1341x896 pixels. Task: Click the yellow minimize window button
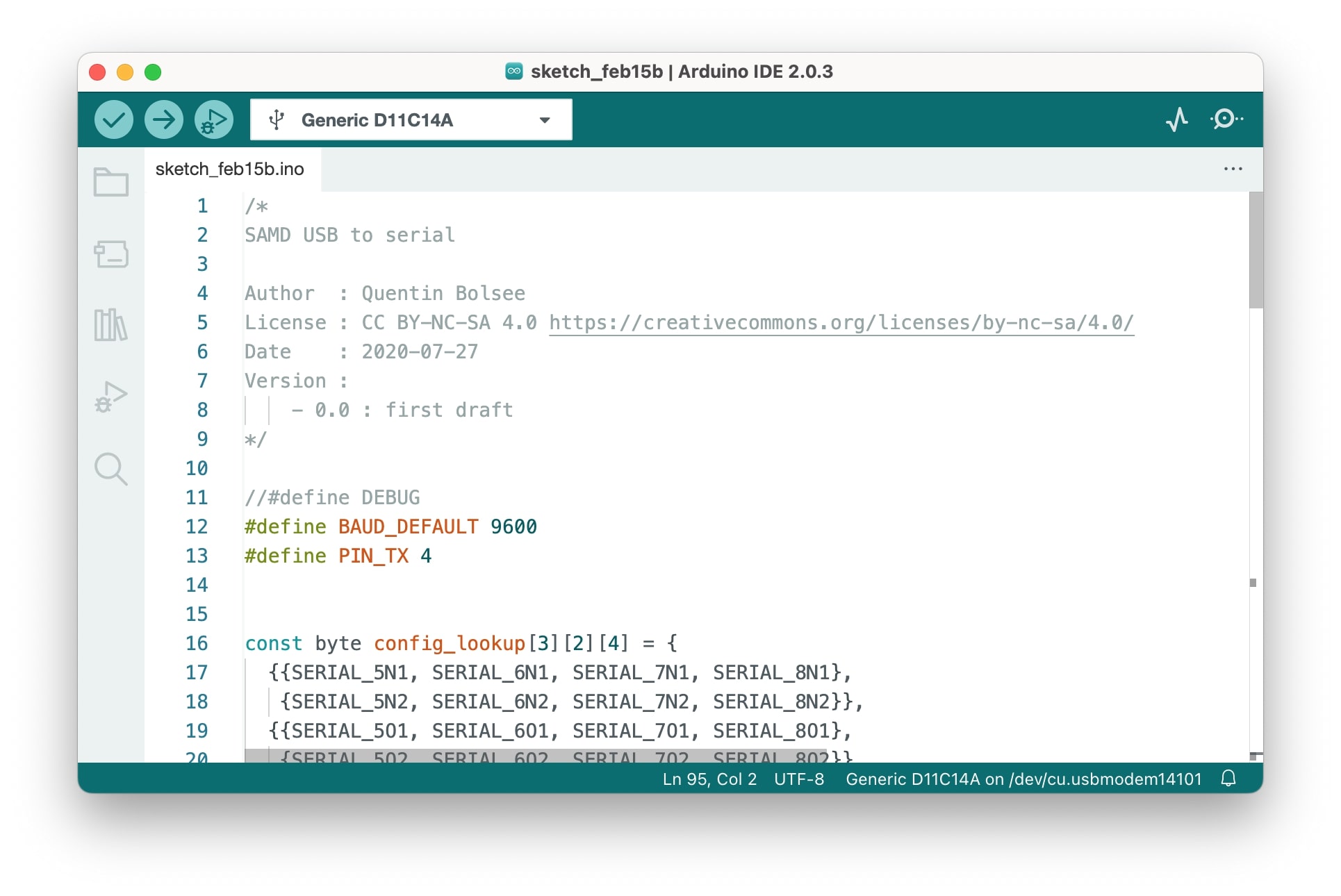tap(125, 72)
